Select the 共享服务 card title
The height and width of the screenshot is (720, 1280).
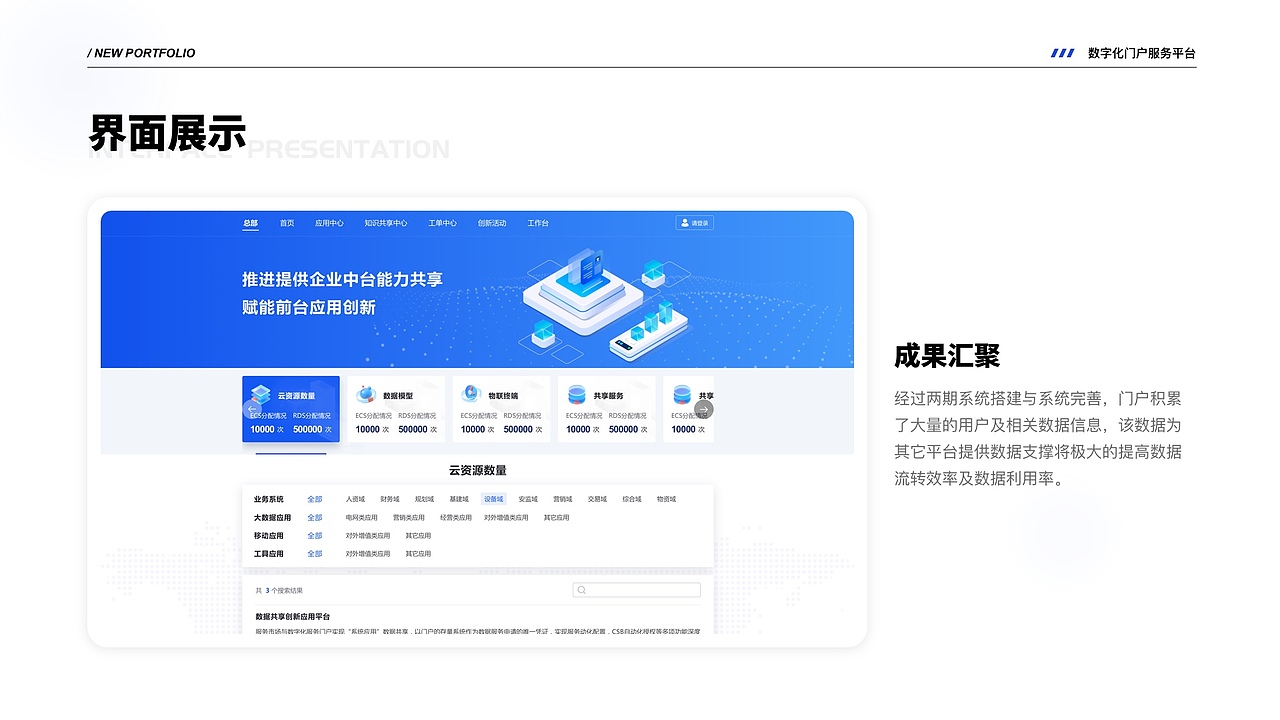[x=608, y=396]
